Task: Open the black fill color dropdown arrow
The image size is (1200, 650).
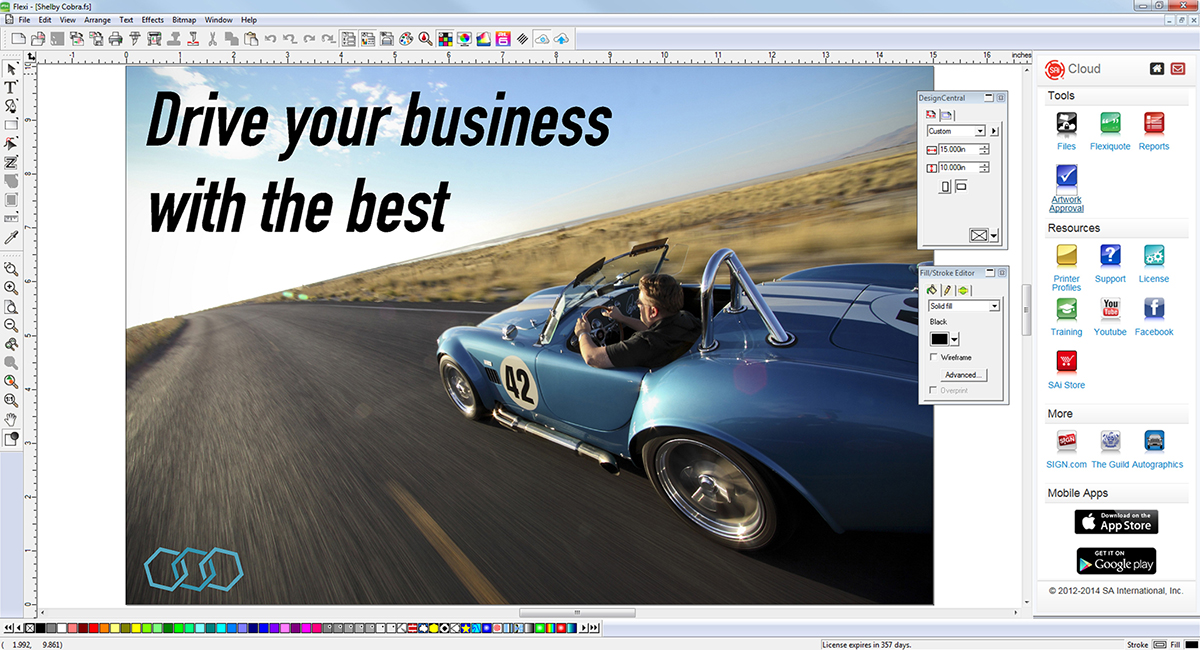Action: (955, 339)
